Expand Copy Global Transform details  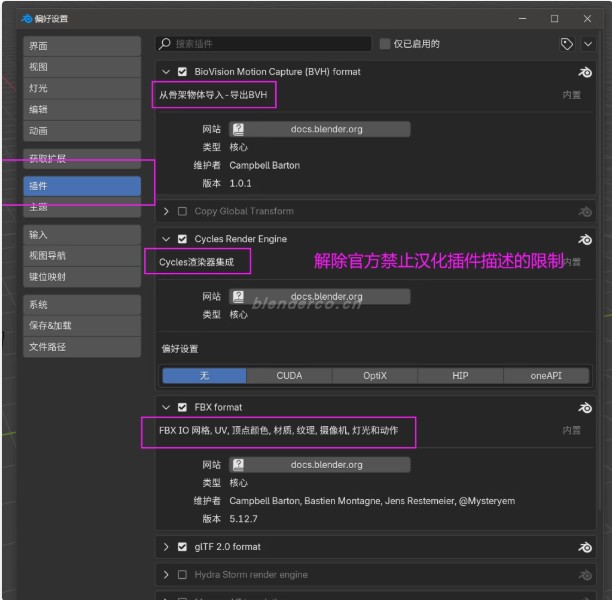[166, 211]
